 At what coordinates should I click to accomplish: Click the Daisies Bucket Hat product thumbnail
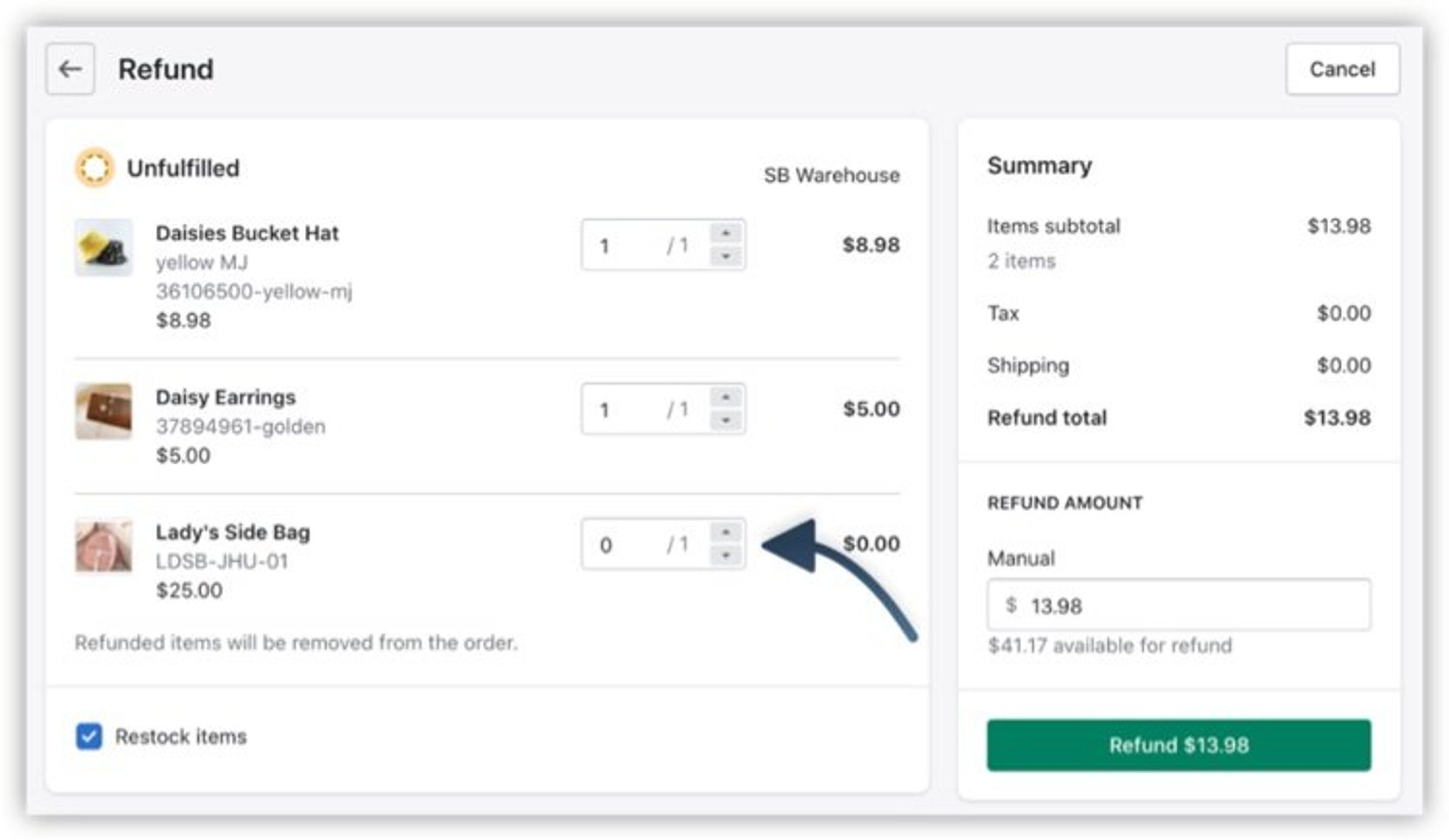(x=104, y=248)
